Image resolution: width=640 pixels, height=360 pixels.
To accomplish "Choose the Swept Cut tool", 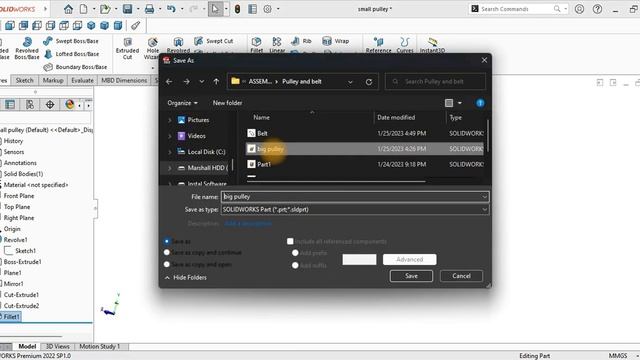I will [x=213, y=41].
